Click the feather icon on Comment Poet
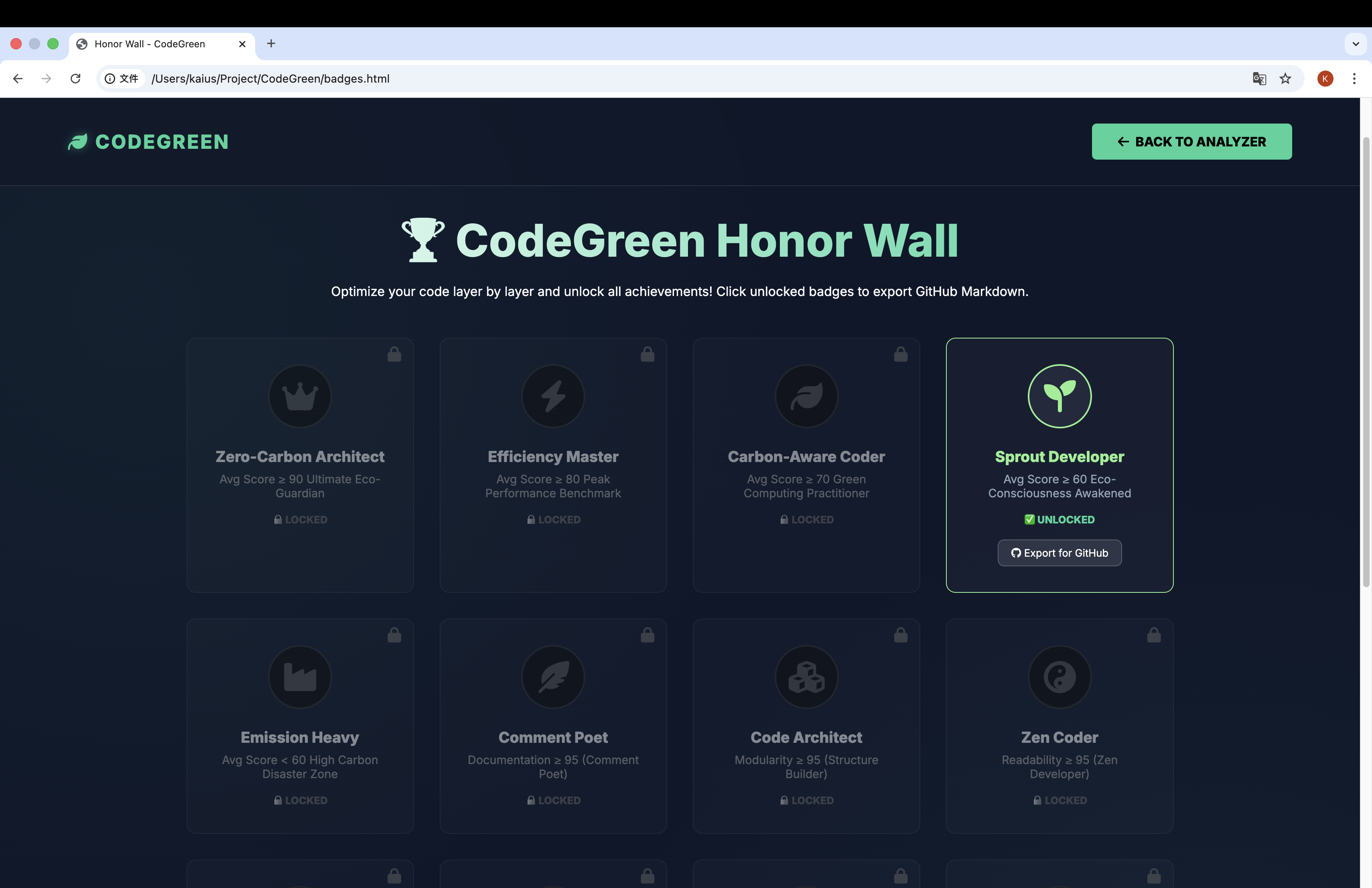Viewport: 1372px width, 888px height. [553, 677]
